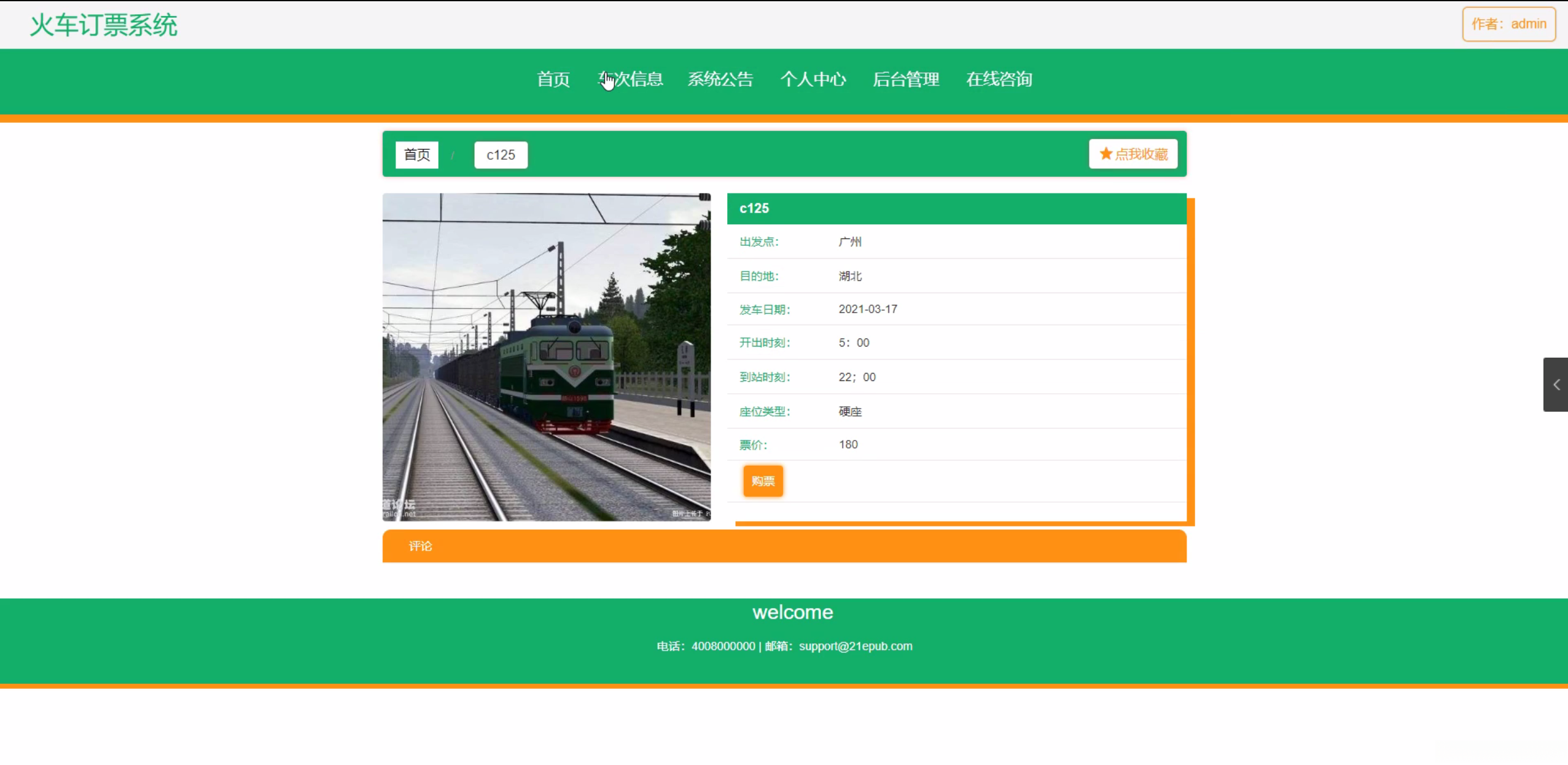
Task: Click the star favorite icon
Action: pos(1106,154)
